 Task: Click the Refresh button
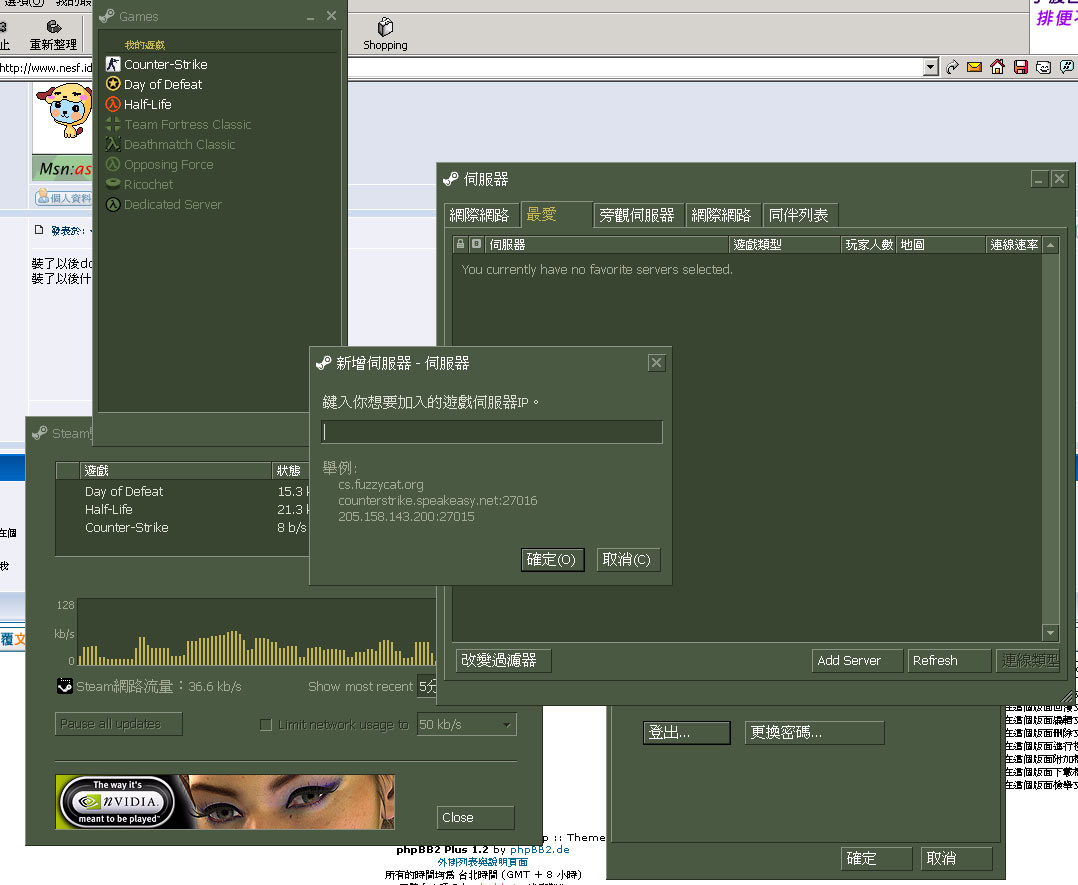[x=949, y=660]
